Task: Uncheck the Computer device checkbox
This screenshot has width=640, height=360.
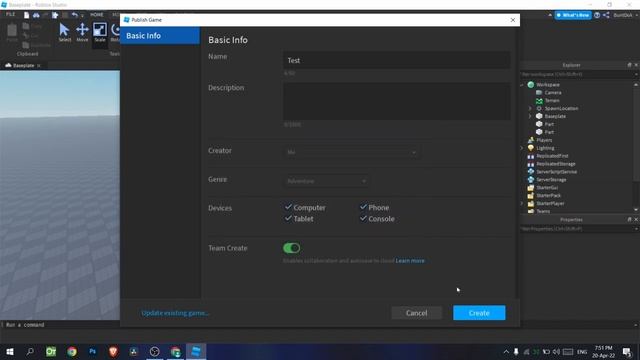Action: click(x=289, y=207)
